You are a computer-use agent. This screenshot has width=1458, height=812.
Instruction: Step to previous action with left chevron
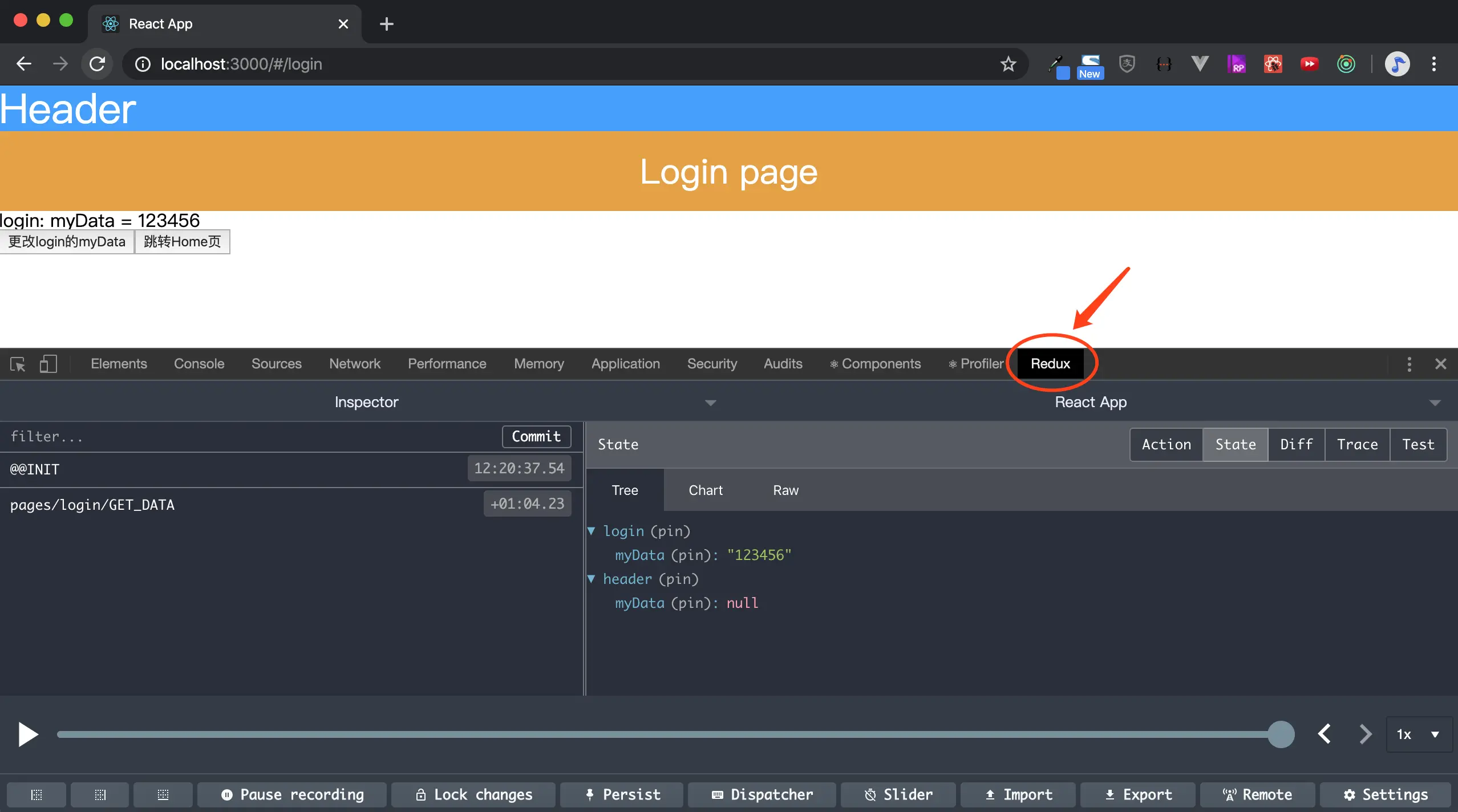(x=1325, y=734)
